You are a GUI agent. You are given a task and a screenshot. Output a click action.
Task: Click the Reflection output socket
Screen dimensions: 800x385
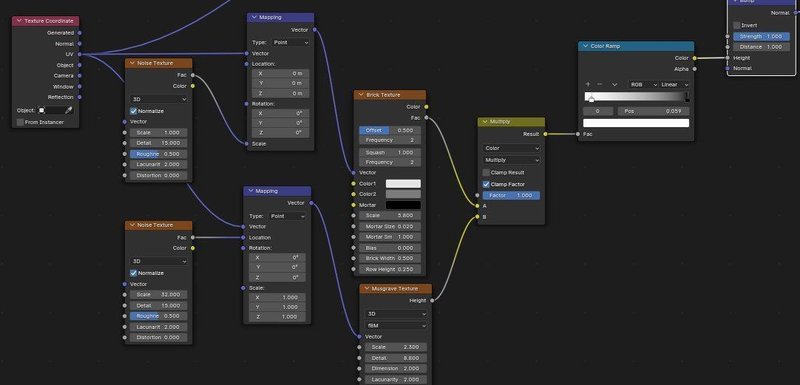pos(80,97)
